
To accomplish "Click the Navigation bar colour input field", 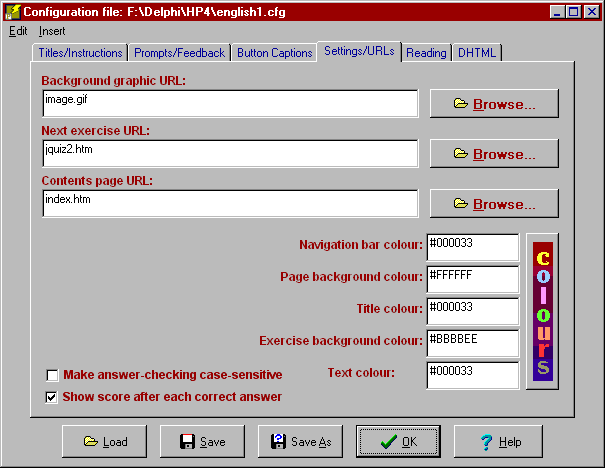I will click(x=471, y=247).
